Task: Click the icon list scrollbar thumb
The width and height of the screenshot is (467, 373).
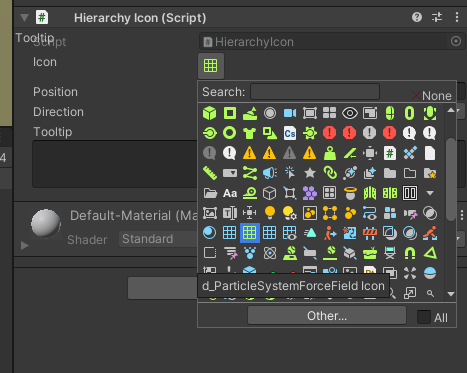Action: (451, 179)
